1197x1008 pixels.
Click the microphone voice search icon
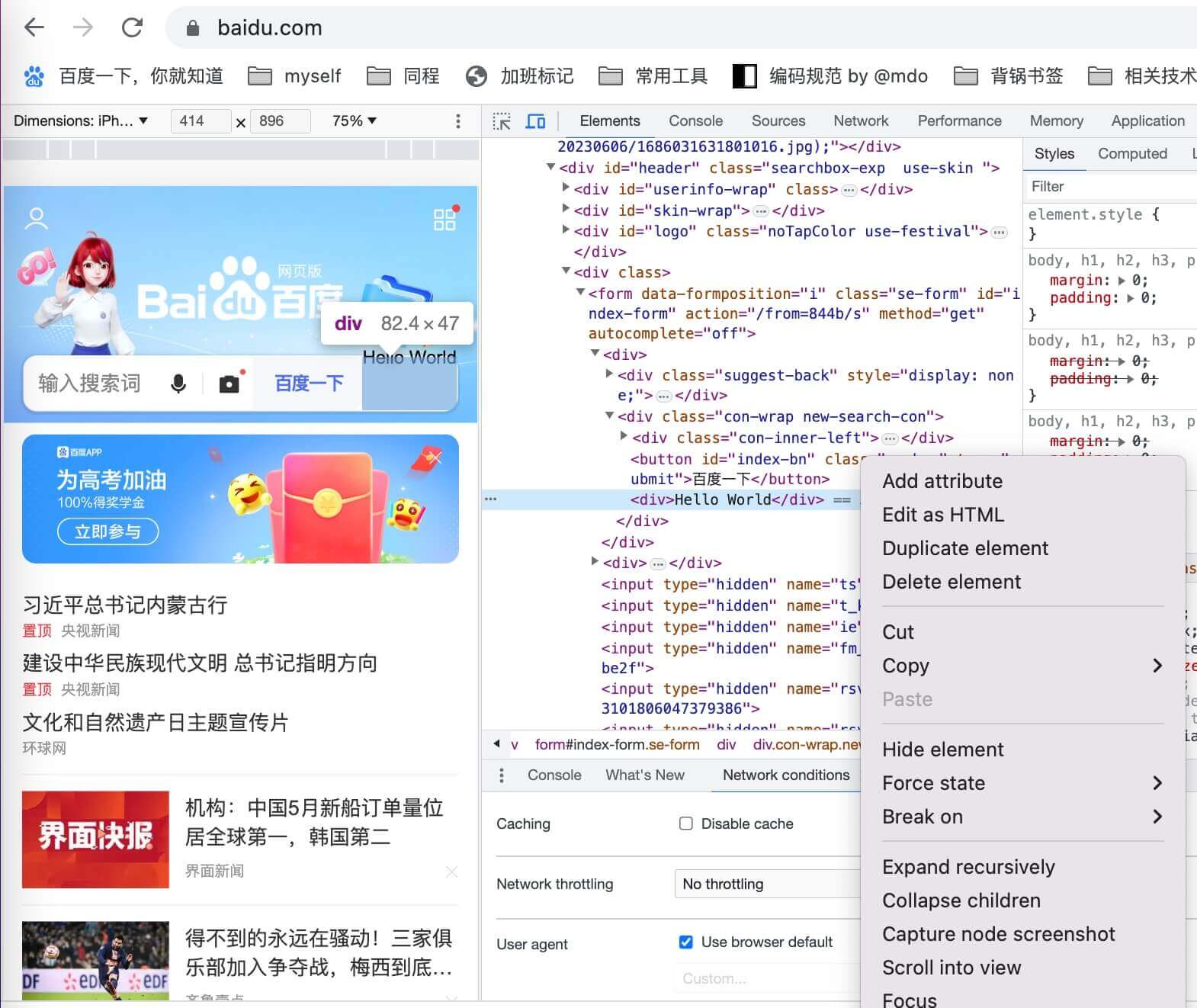pyautogui.click(x=178, y=384)
